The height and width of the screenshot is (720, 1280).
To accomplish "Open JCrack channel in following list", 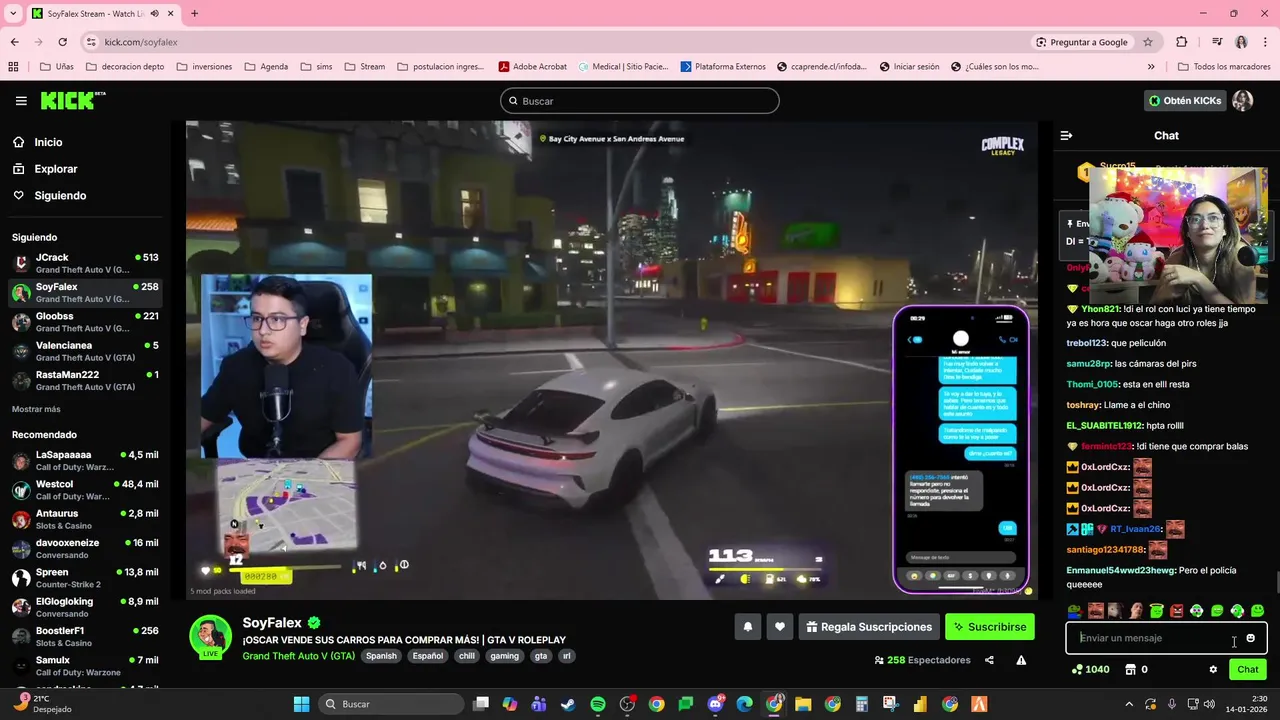I will [x=85, y=263].
